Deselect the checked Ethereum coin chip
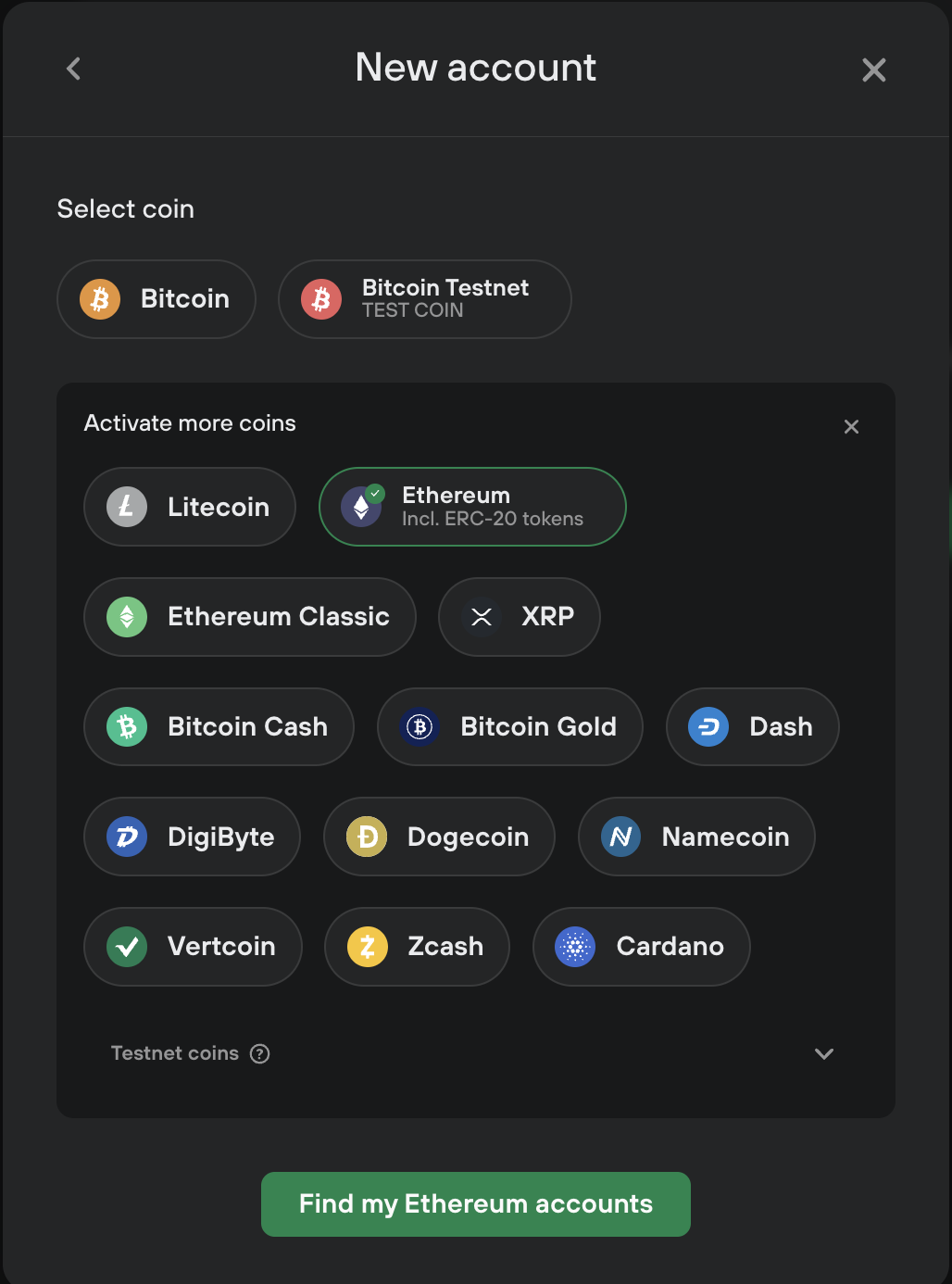The width and height of the screenshot is (952, 1284). 472,507
